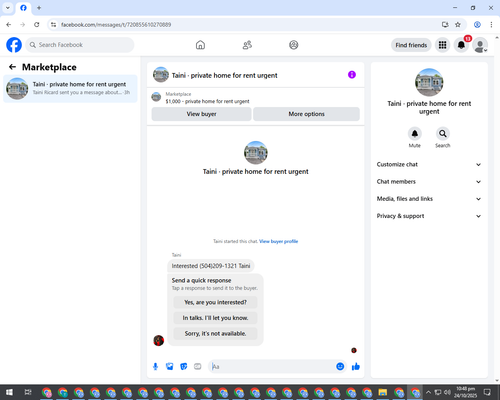The height and width of the screenshot is (400, 500).
Task: Open the Windows notification center icon
Action: [x=487, y=392]
